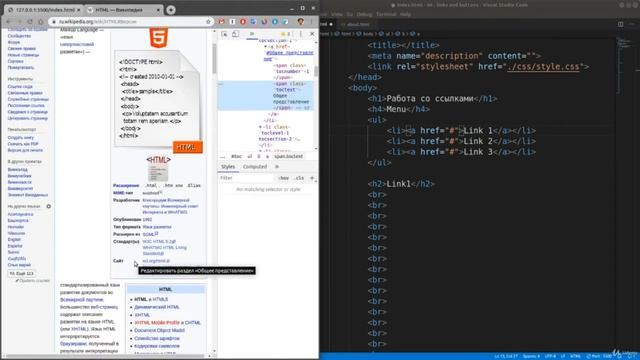
Task: Show more style pane tabs
Action: (x=277, y=167)
